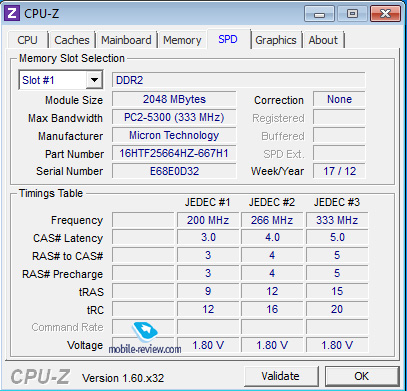The height and width of the screenshot is (391, 407).
Task: Click the Part Number field 16HTF25664HZ-667H1
Action: (174, 153)
